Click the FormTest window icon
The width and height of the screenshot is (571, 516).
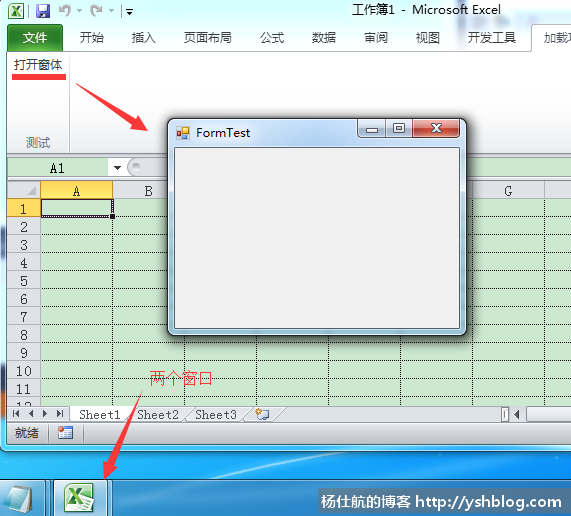click(x=183, y=133)
